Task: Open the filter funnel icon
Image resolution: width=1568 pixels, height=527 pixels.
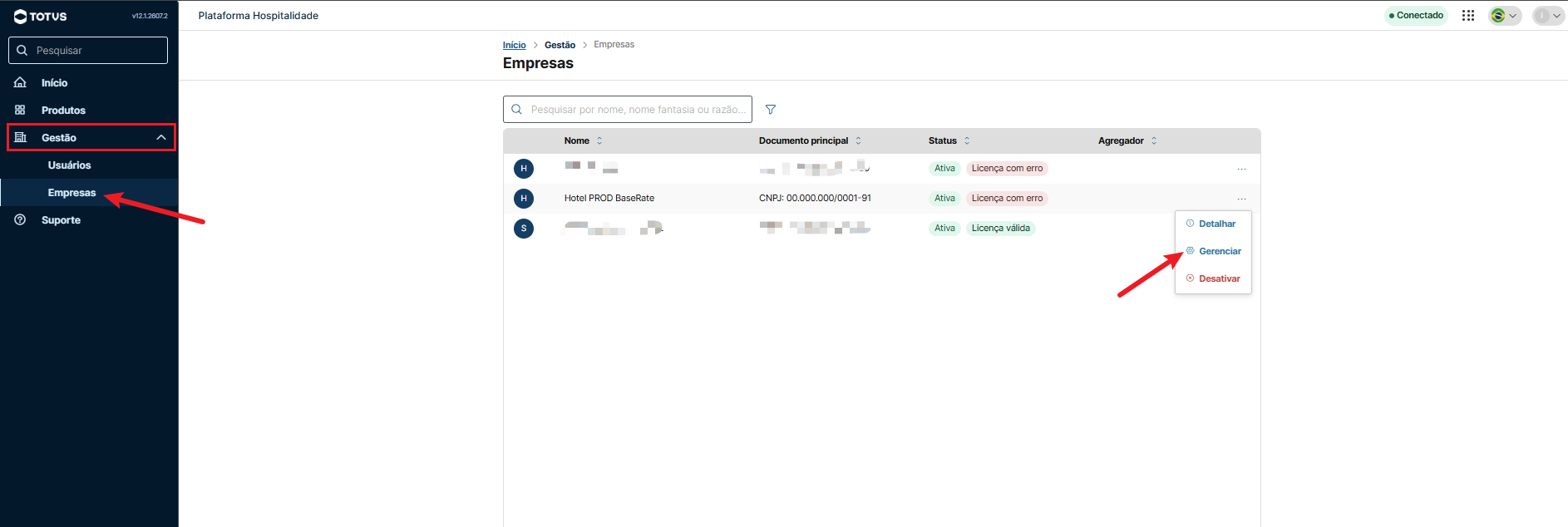Action: point(771,109)
